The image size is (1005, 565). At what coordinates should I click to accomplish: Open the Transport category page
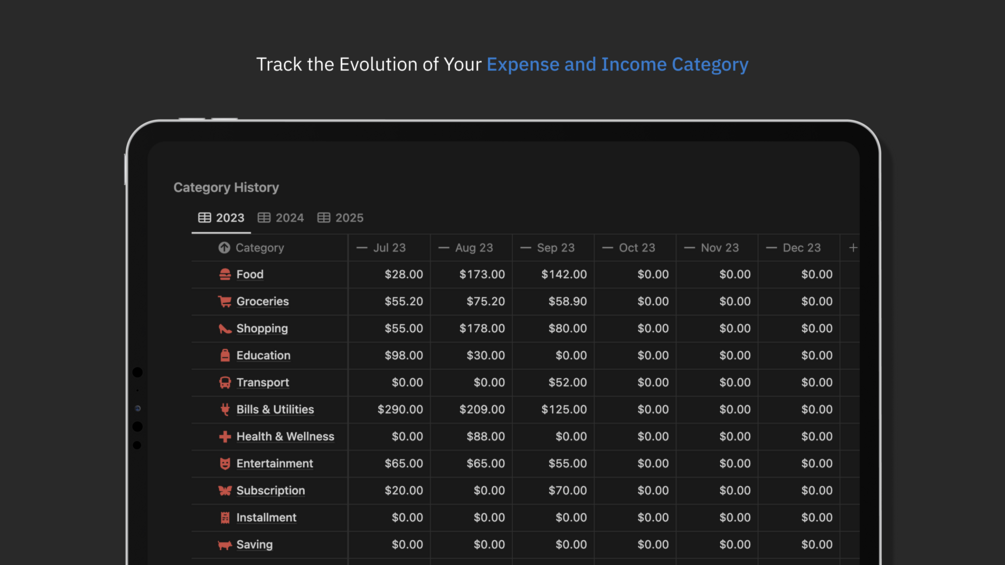(x=263, y=382)
